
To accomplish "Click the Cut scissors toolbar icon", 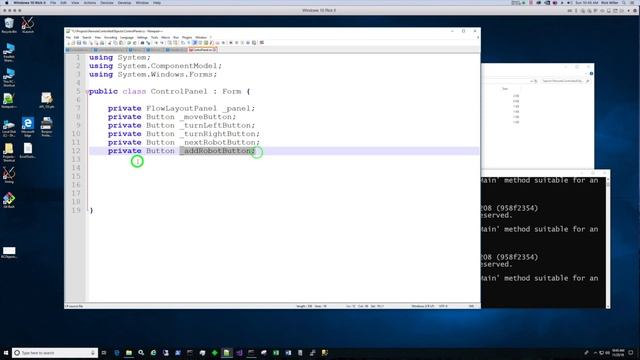I will pyautogui.click(x=109, y=42).
